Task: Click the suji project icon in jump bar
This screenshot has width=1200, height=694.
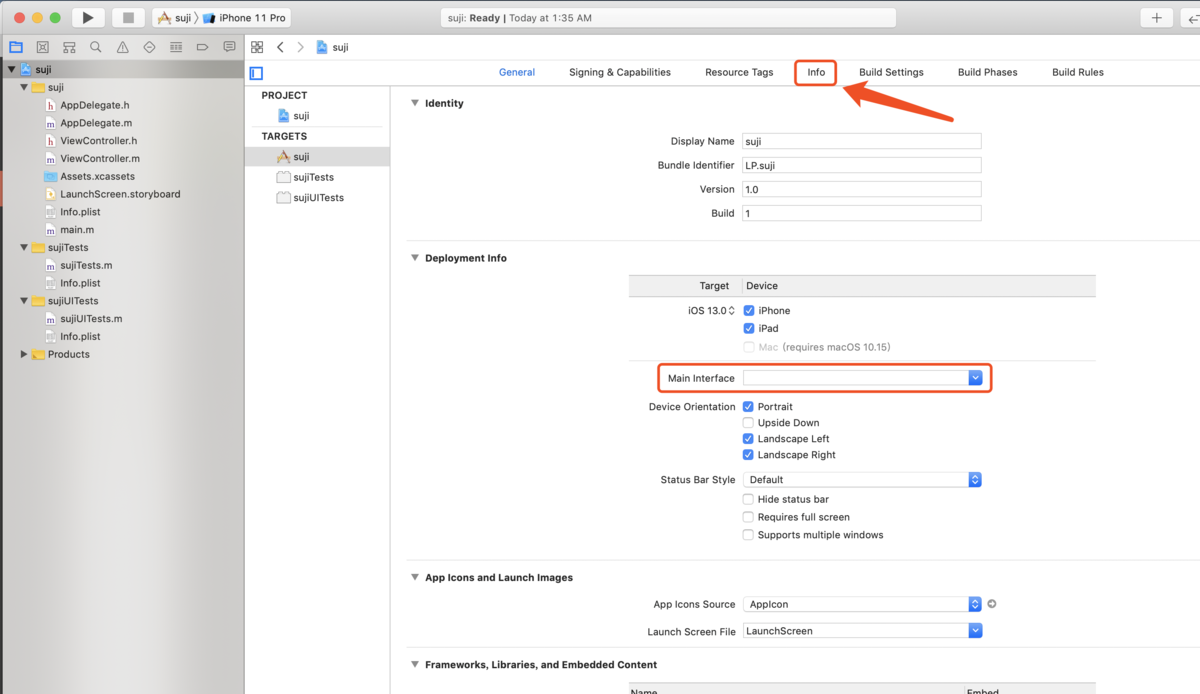Action: point(322,47)
